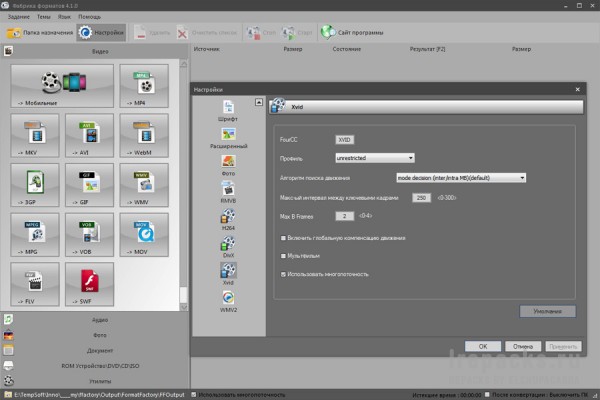Select the VOB conversion format tile
This screenshot has width=600, height=400.
point(89,235)
